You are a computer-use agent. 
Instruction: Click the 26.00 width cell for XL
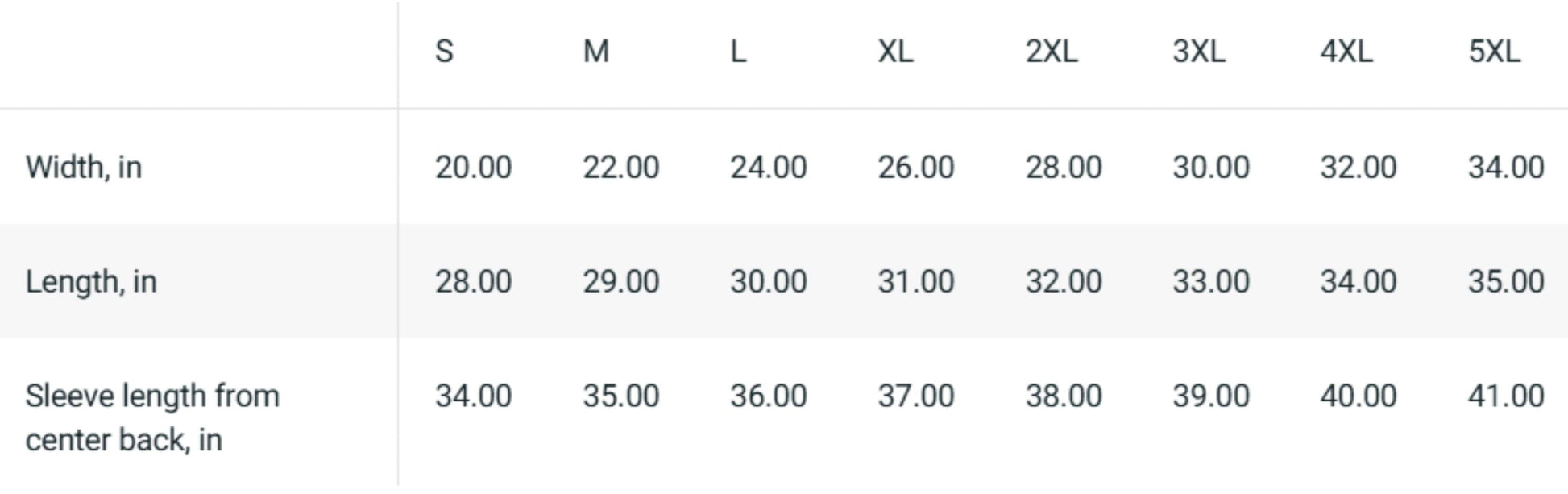coord(916,168)
